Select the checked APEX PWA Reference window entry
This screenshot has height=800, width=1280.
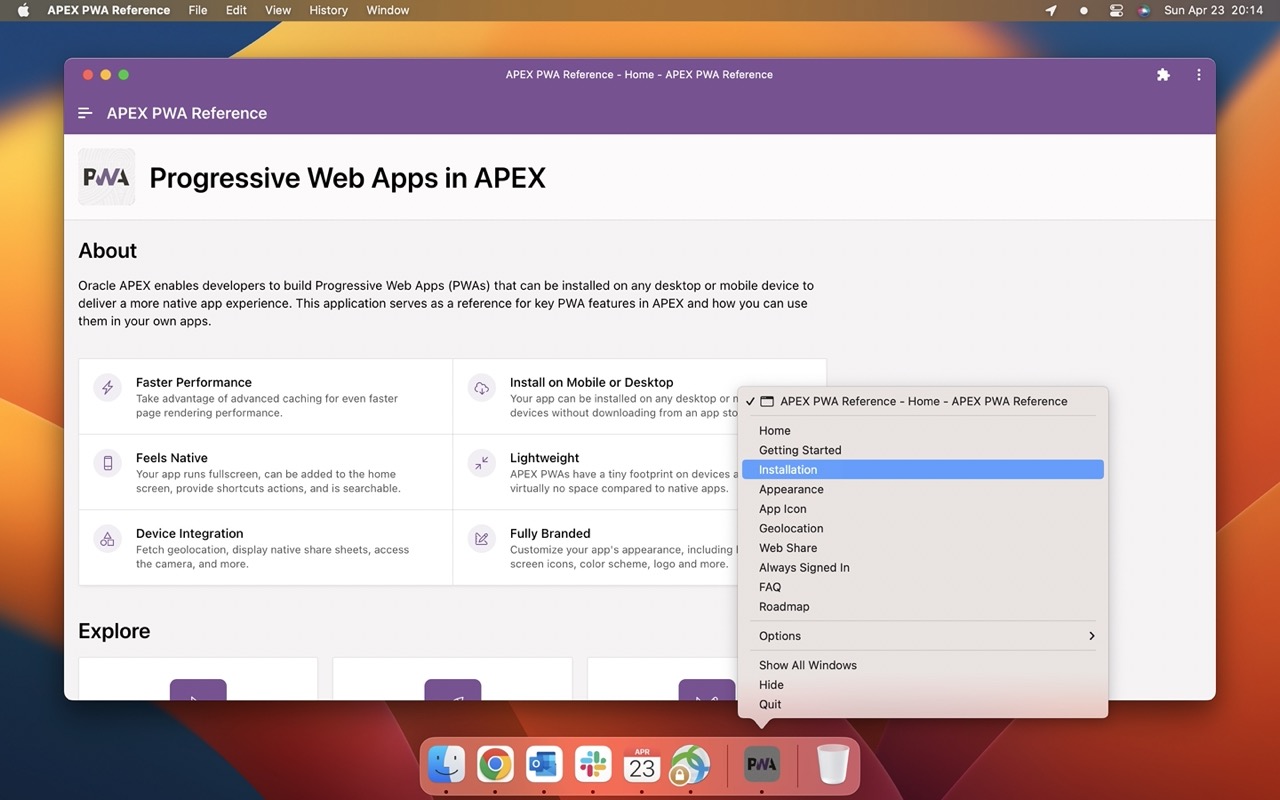pyautogui.click(x=922, y=401)
